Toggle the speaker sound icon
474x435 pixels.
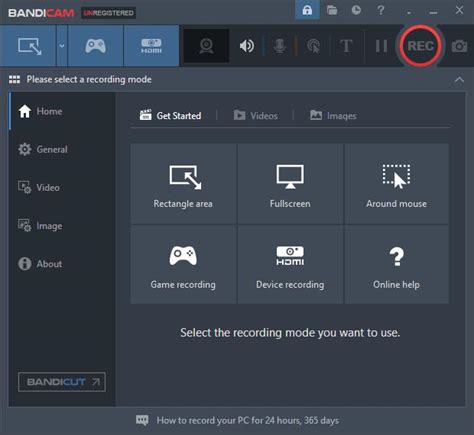point(247,46)
